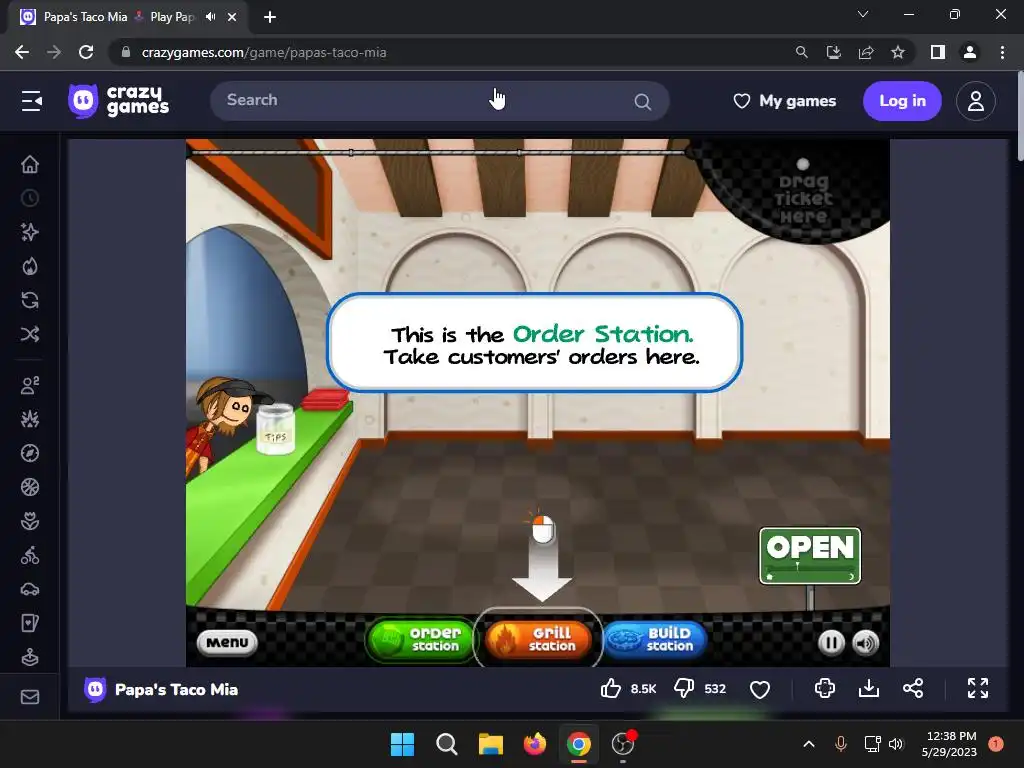Image resolution: width=1024 pixels, height=768 pixels.
Task: Enter fullscreen mode
Action: click(978, 688)
